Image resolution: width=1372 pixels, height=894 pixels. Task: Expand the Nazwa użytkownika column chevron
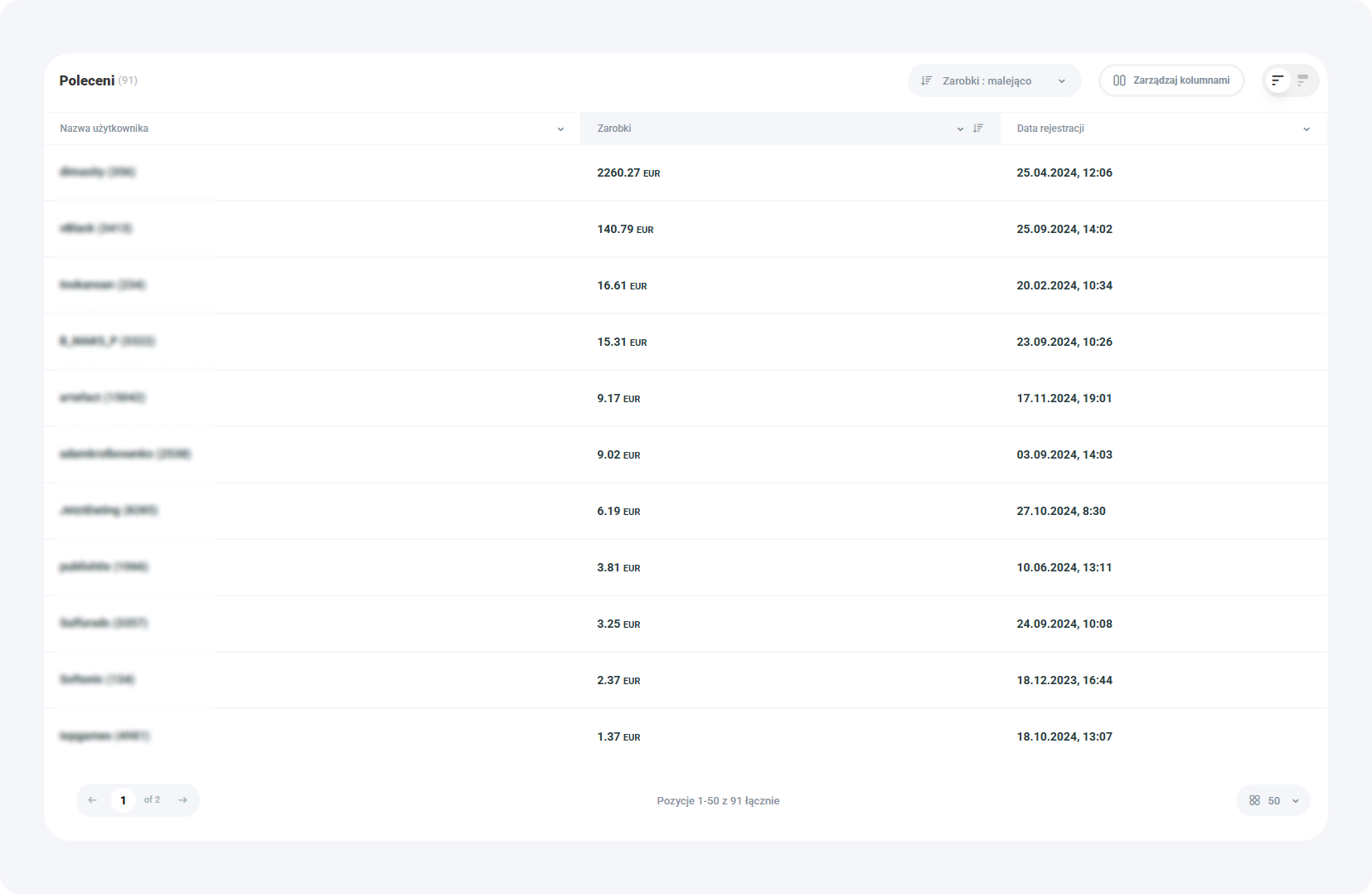pos(560,129)
